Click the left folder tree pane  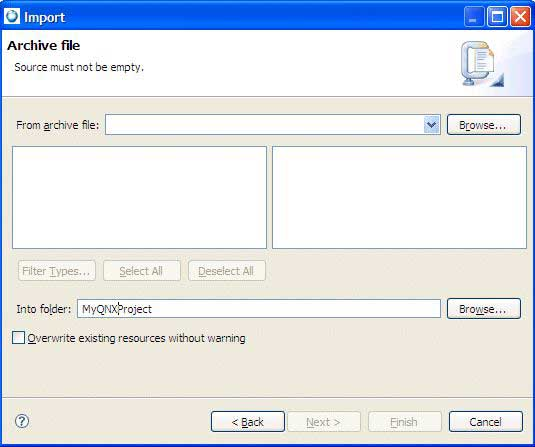coord(139,198)
